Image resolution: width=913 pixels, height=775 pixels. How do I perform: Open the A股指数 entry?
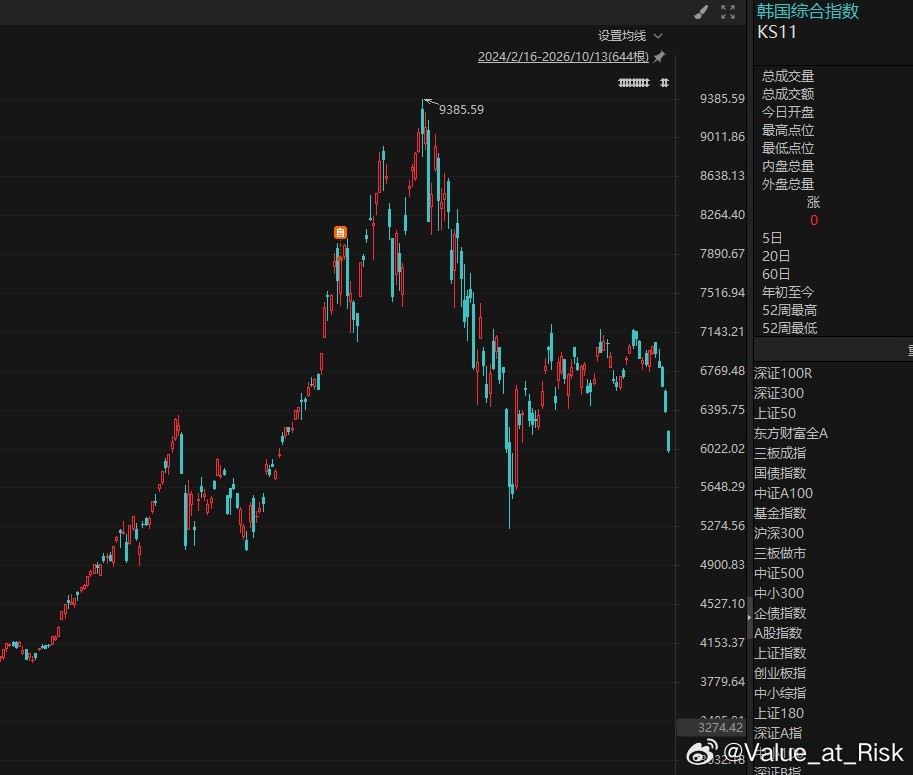[778, 633]
